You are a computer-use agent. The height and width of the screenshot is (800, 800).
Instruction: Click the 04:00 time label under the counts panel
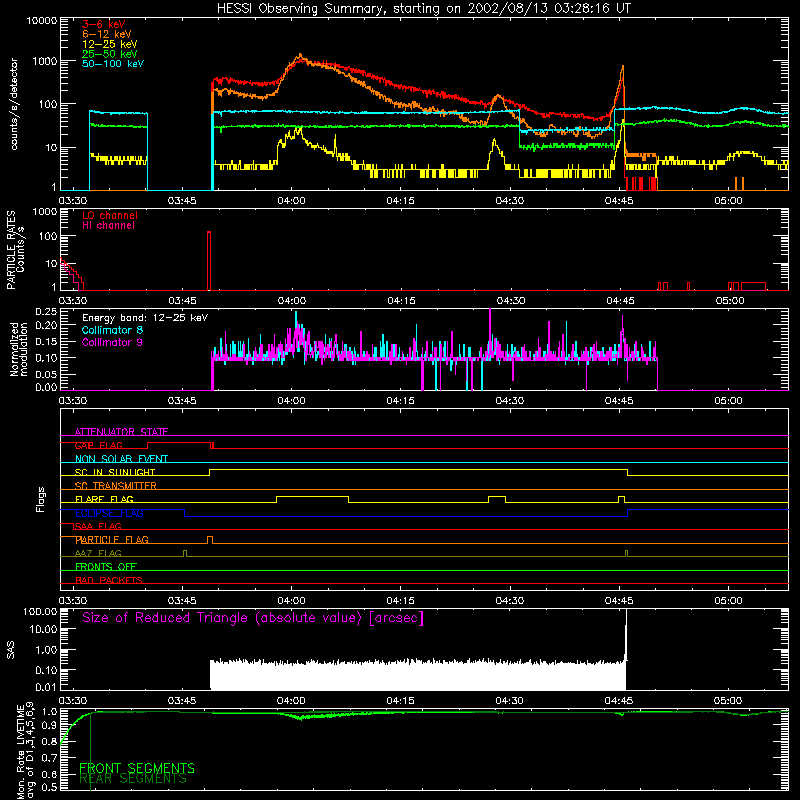coord(291,201)
